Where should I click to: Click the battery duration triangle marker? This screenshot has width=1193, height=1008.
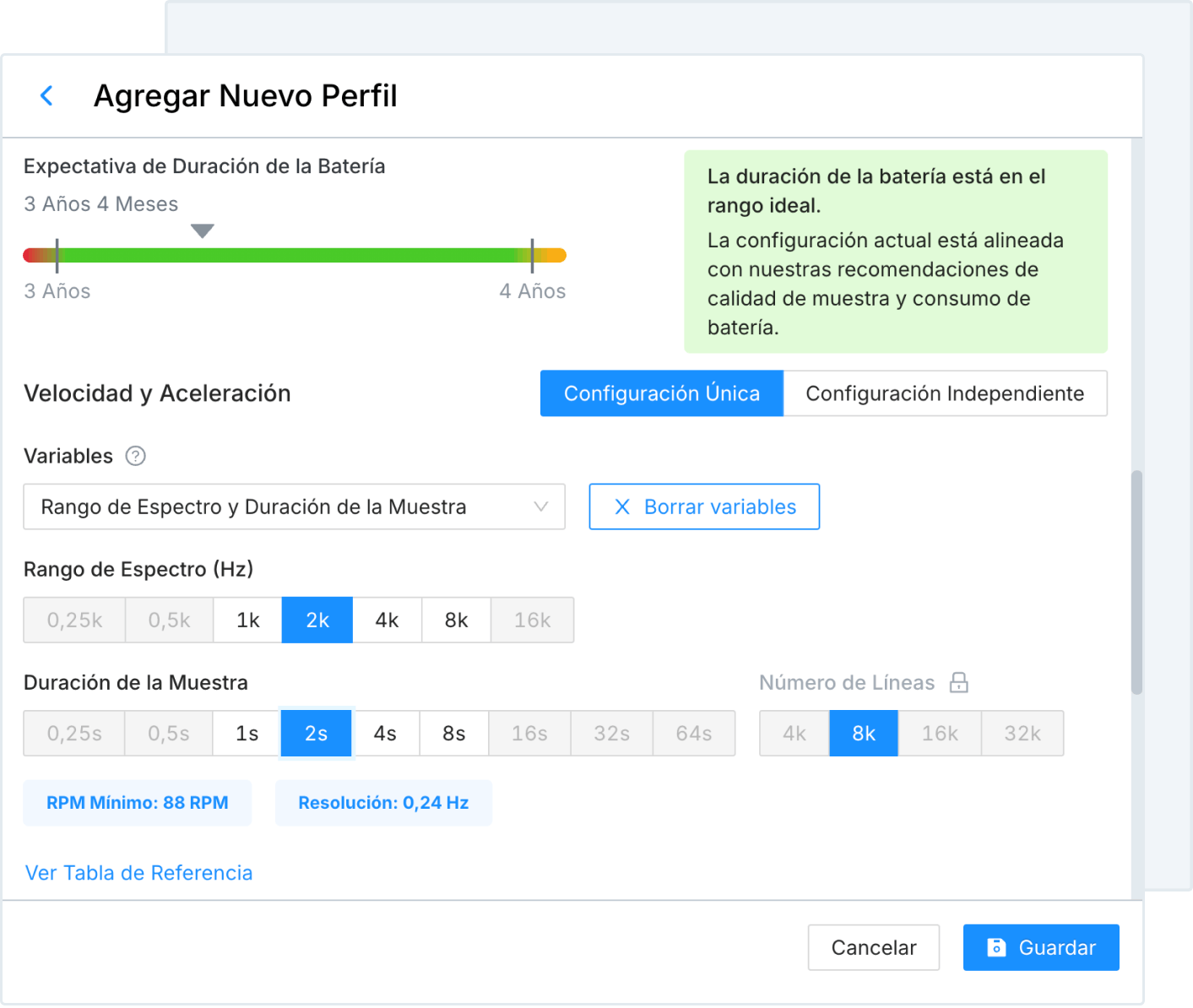point(202,230)
